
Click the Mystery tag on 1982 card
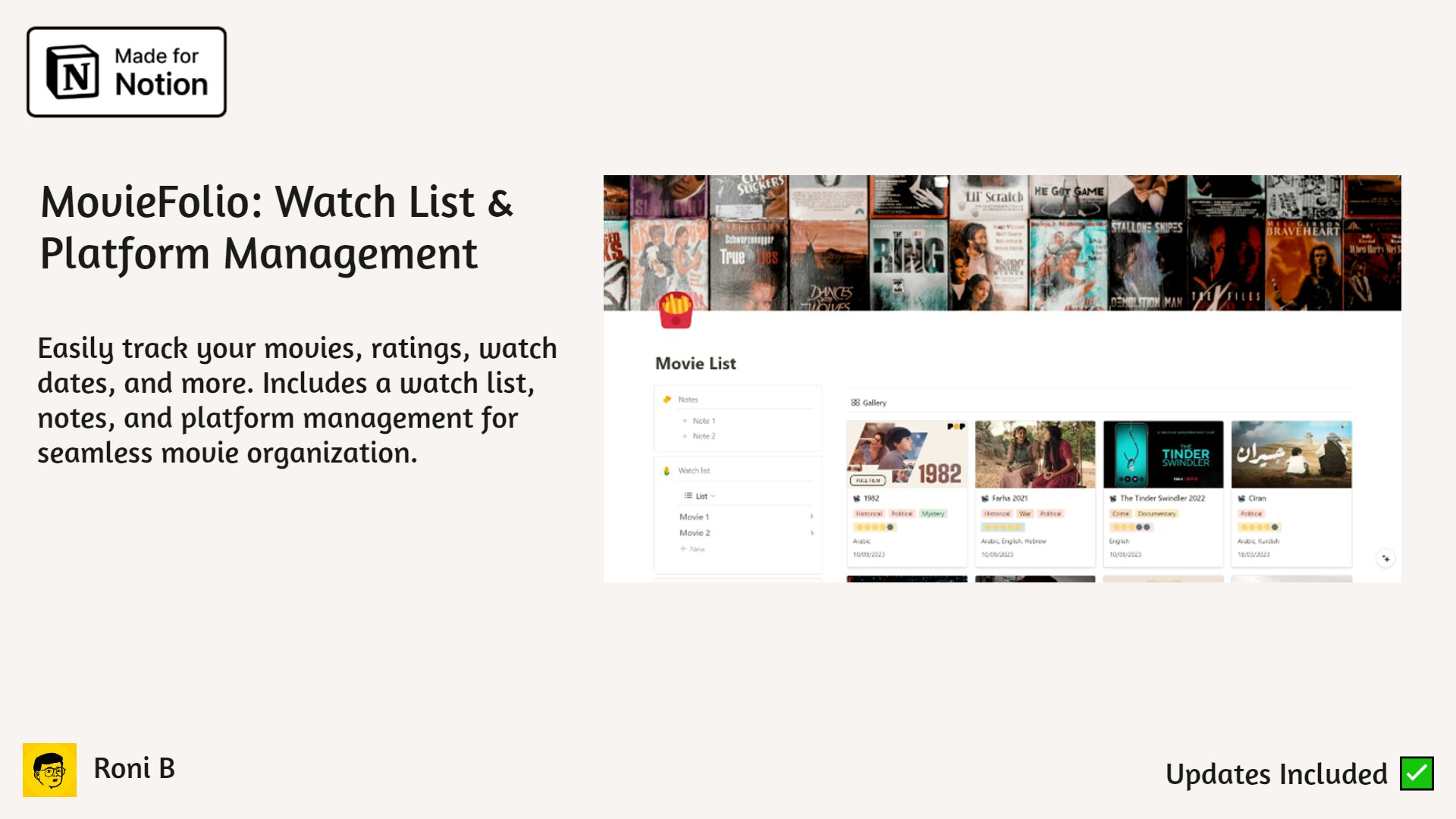click(x=933, y=513)
